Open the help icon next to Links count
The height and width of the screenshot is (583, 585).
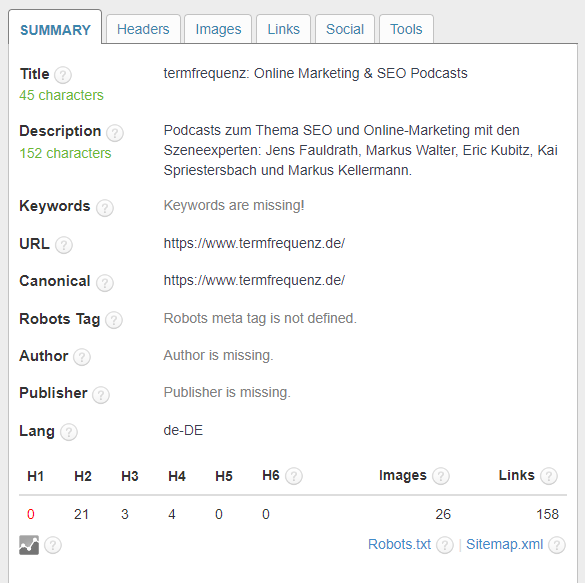(549, 476)
